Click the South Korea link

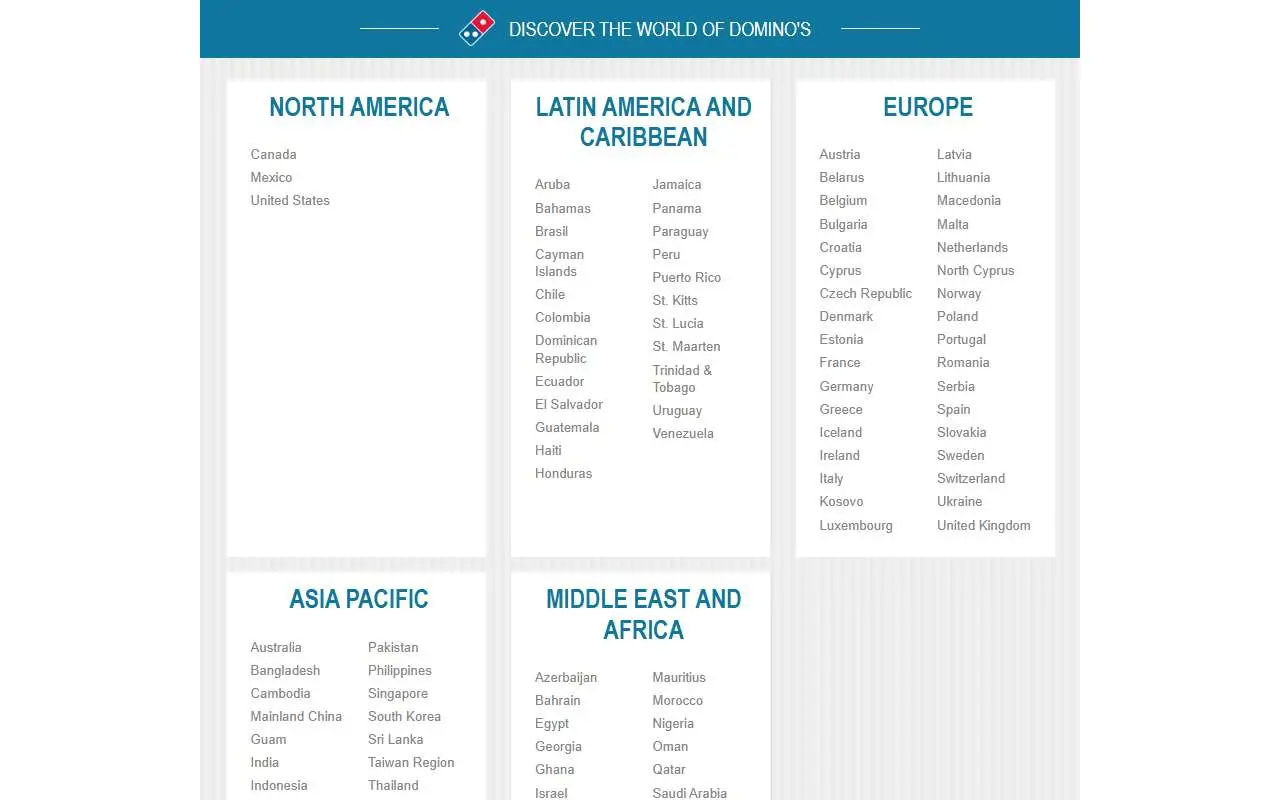[404, 716]
